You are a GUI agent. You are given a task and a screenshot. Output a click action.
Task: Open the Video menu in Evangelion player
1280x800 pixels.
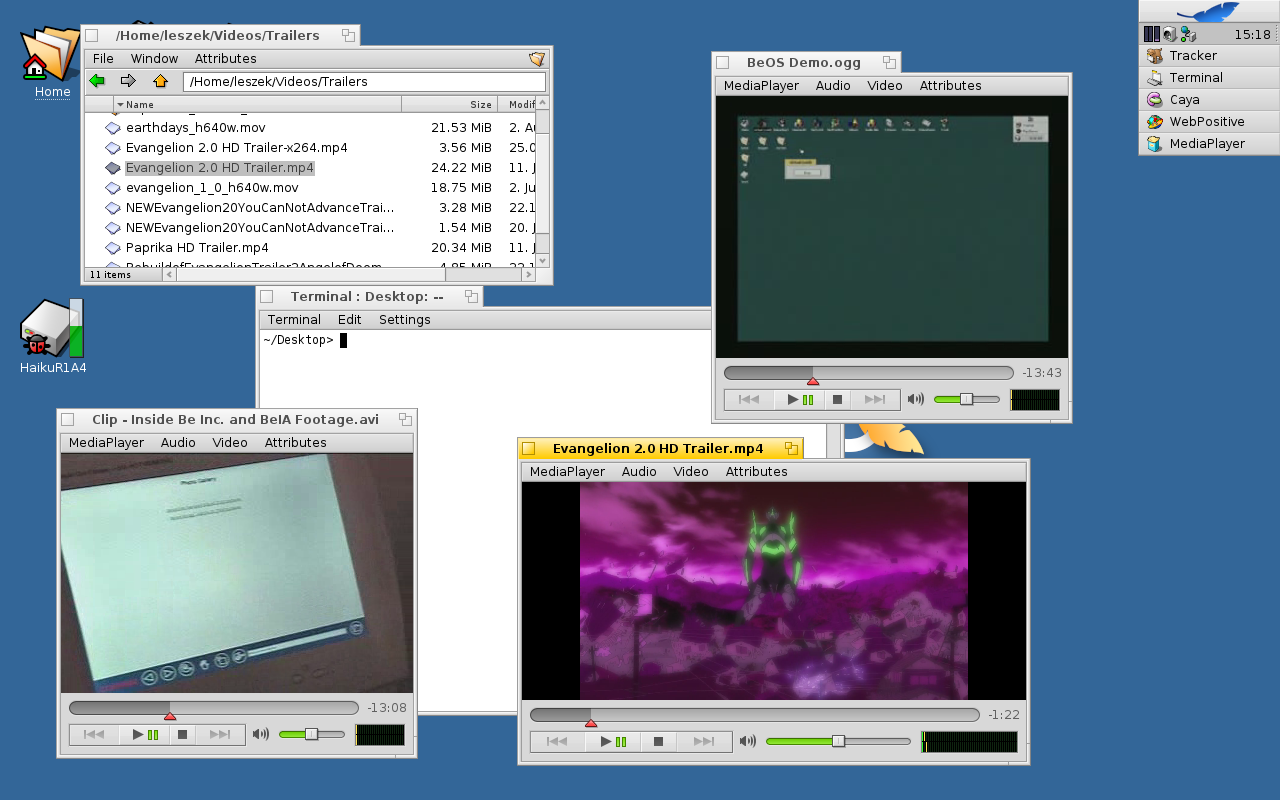(690, 472)
